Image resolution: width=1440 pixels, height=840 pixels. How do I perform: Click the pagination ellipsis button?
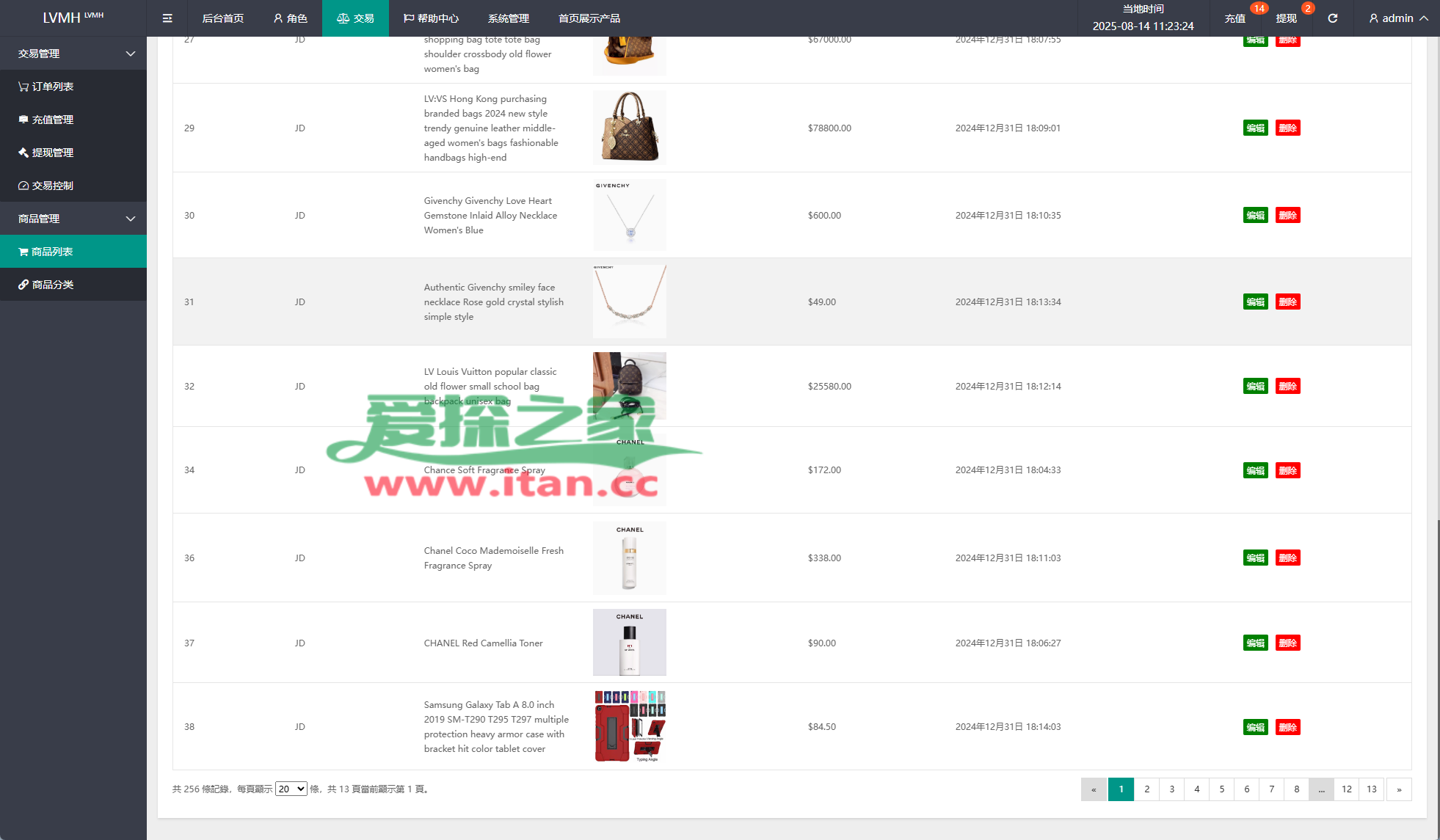tap(1321, 789)
